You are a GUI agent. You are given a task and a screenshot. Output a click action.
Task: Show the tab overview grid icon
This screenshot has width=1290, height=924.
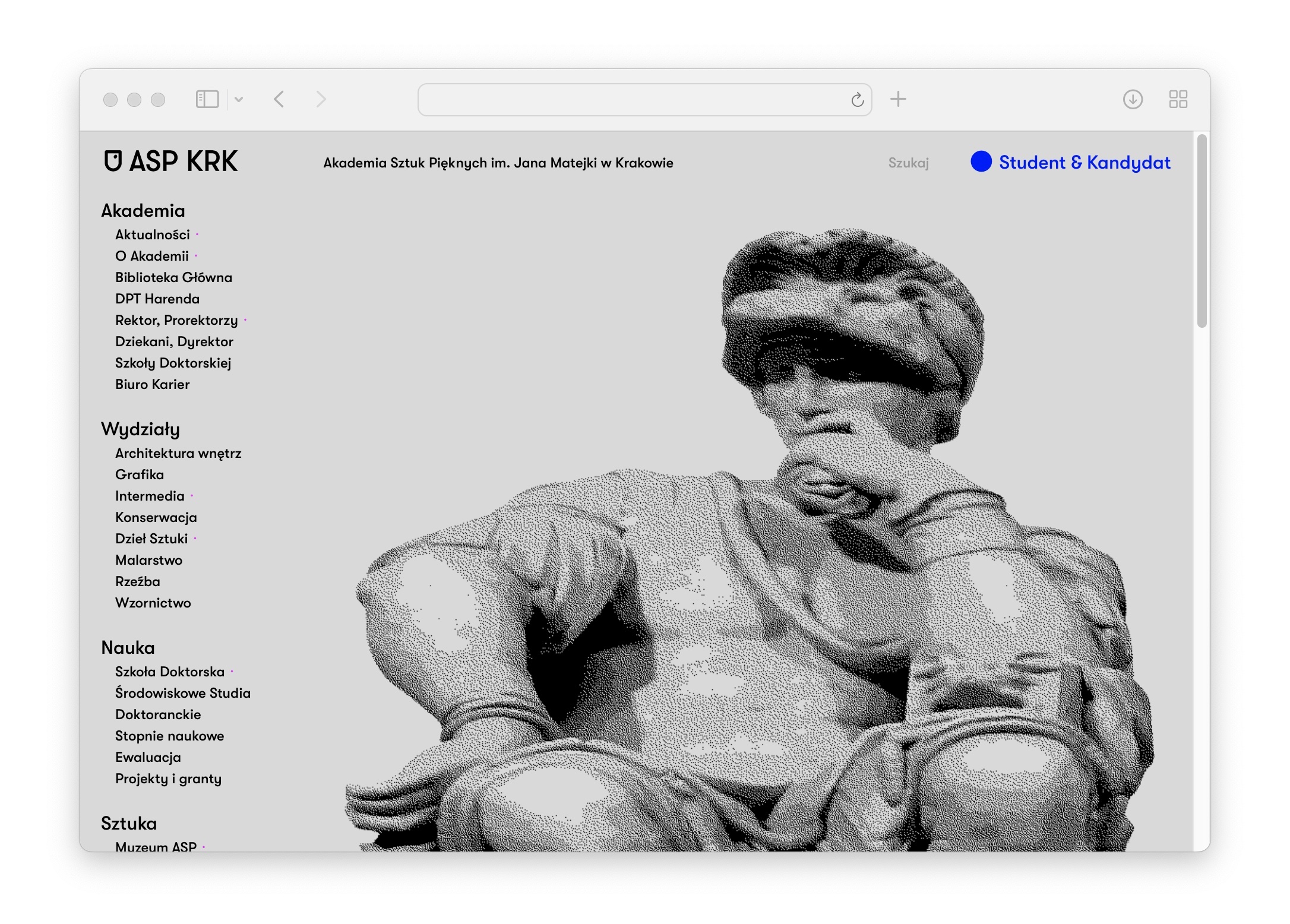point(1178,99)
